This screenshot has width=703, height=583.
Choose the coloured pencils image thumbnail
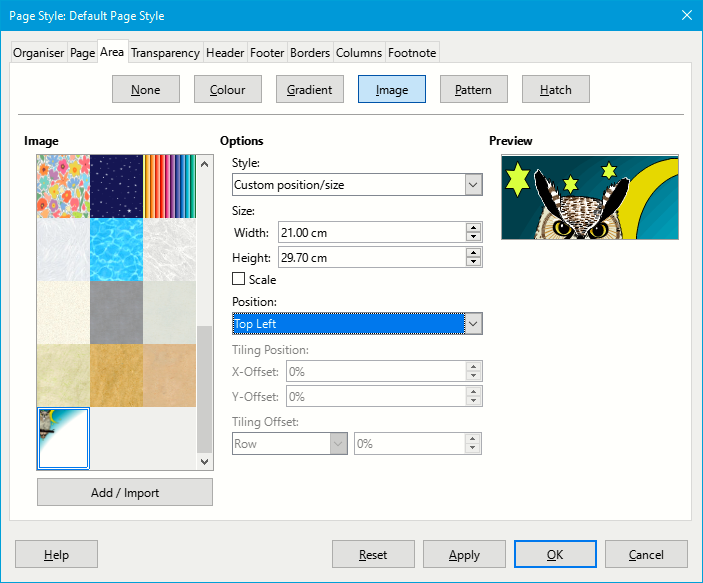(168, 185)
